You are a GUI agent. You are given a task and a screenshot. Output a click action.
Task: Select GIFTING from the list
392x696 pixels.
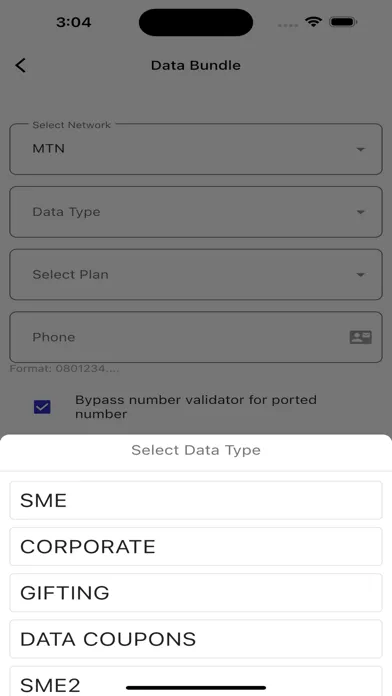(x=196, y=593)
